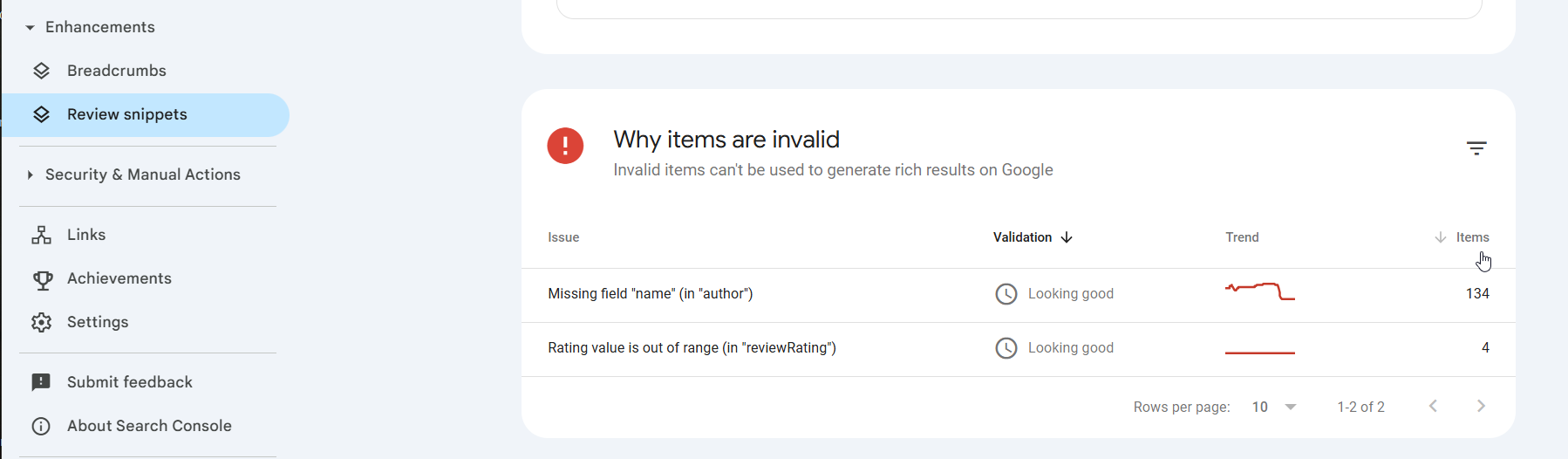Click the trend sparkline for missing name
The height and width of the screenshot is (459, 1568).
(1260, 291)
